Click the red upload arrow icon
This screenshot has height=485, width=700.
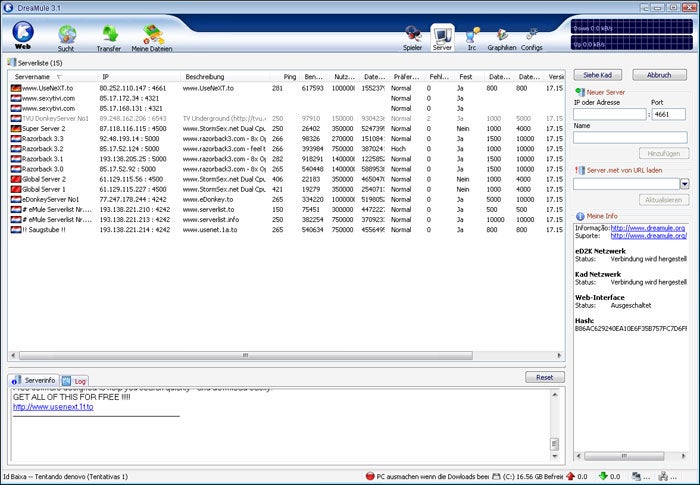click(571, 477)
